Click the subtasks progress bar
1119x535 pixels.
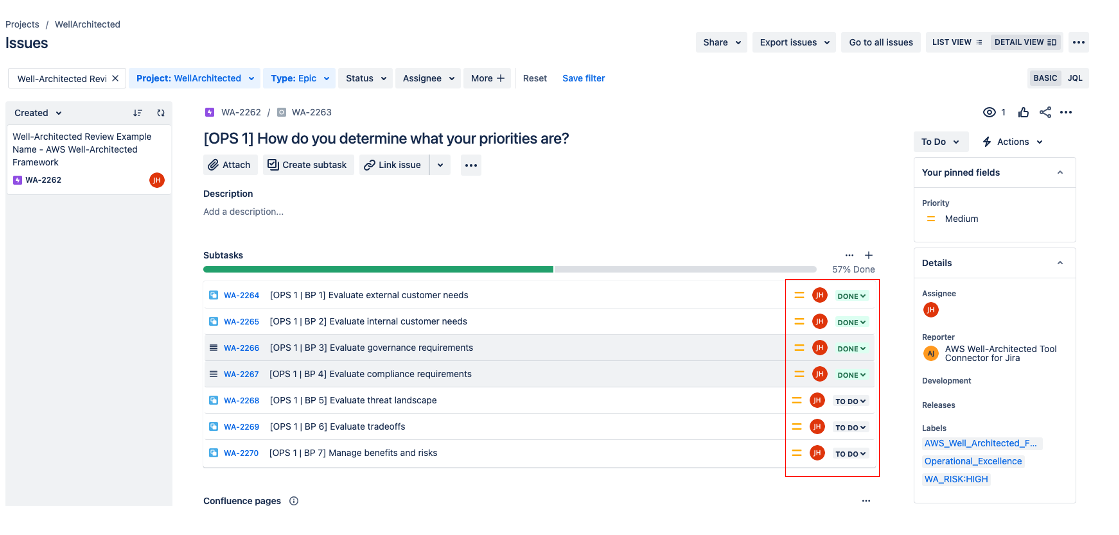tap(510, 270)
